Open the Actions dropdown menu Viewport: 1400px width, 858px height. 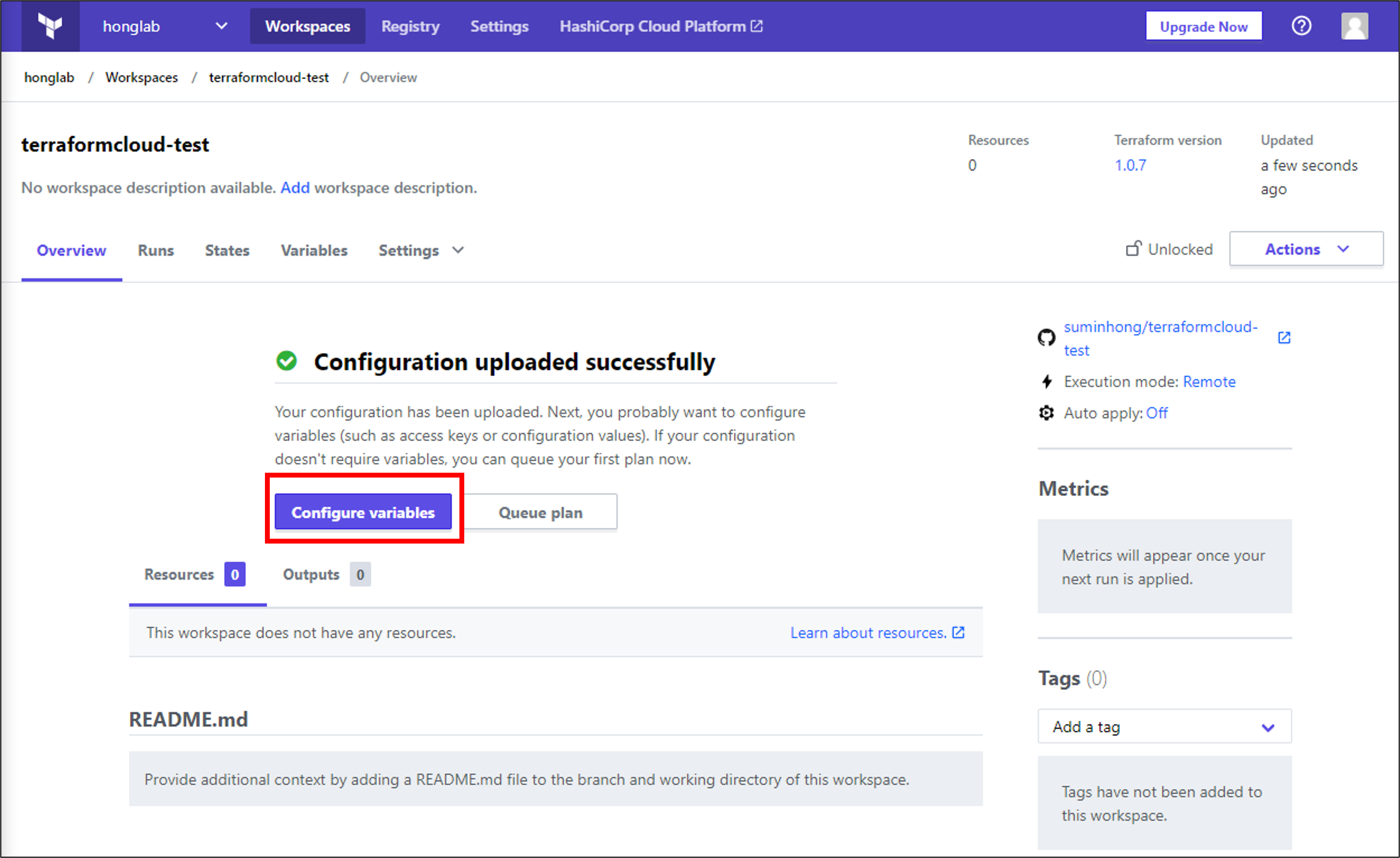click(x=1306, y=249)
